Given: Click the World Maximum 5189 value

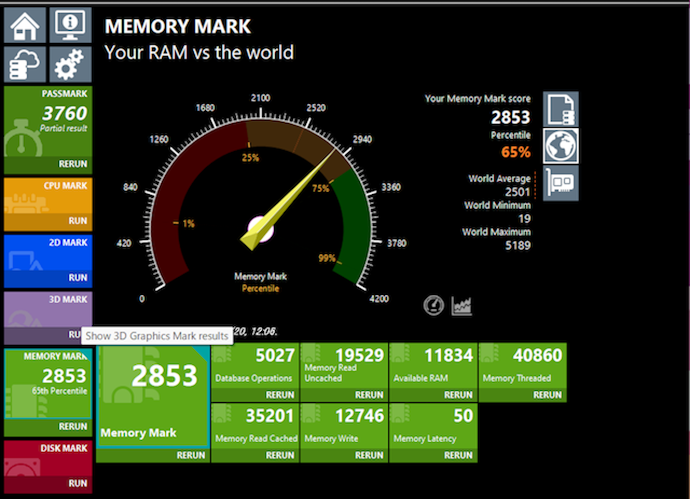Looking at the screenshot, I should tap(518, 245).
